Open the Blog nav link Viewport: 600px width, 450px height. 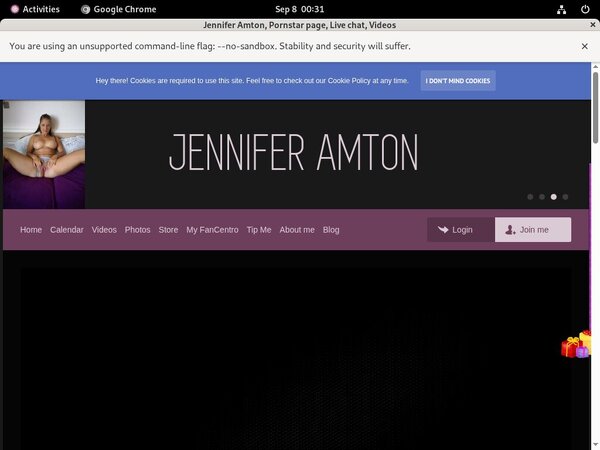[x=331, y=230]
